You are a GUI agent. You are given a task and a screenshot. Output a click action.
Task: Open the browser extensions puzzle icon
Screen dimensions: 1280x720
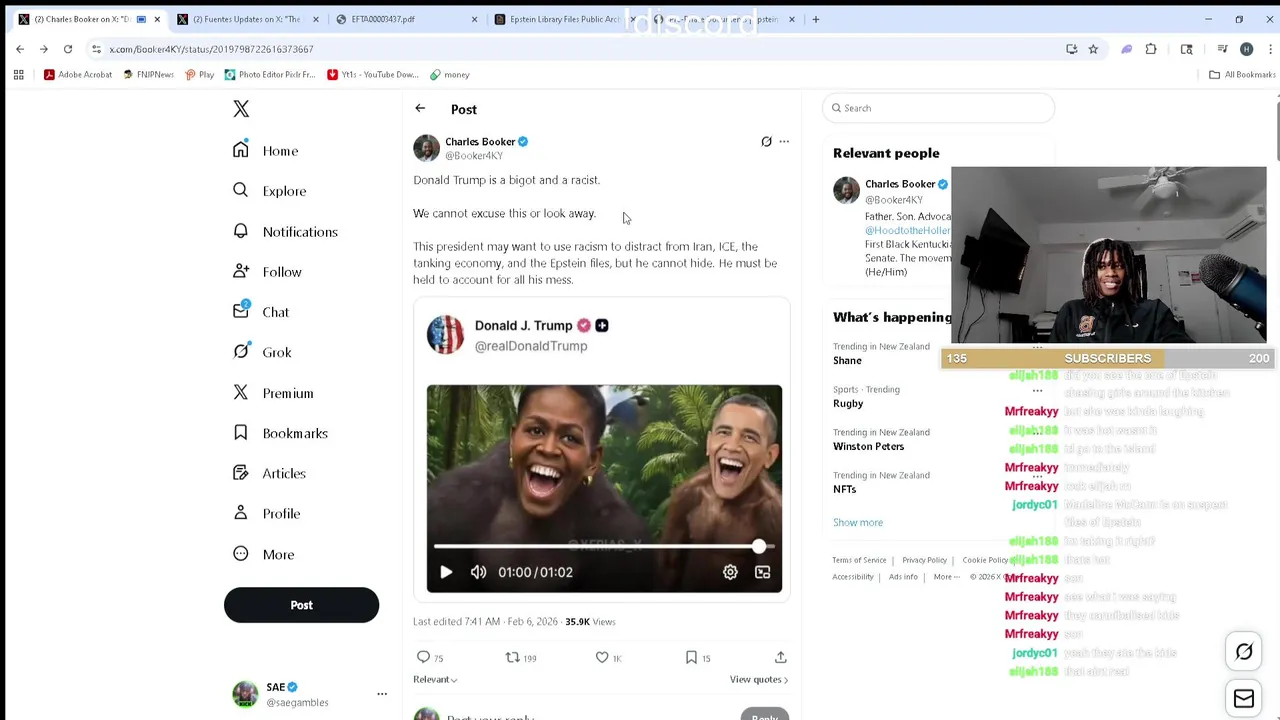pos(1151,49)
